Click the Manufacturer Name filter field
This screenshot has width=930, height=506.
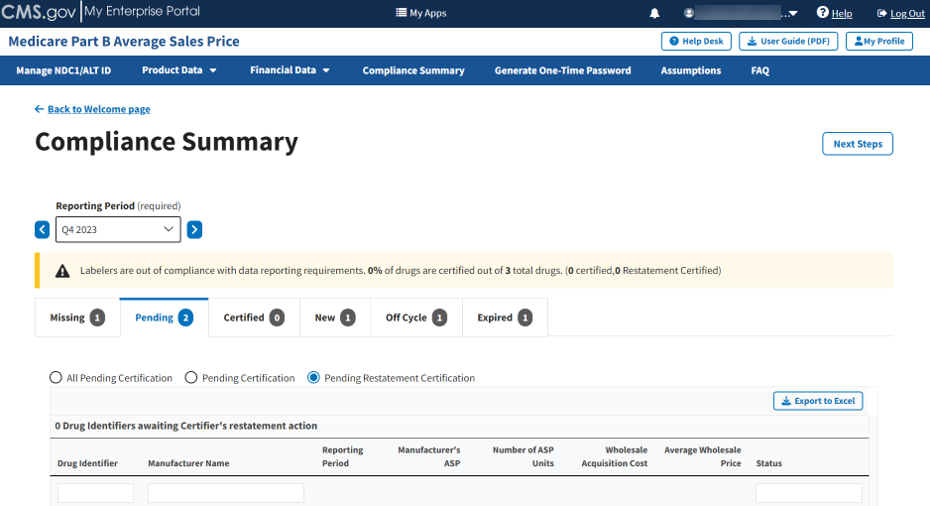click(x=225, y=493)
